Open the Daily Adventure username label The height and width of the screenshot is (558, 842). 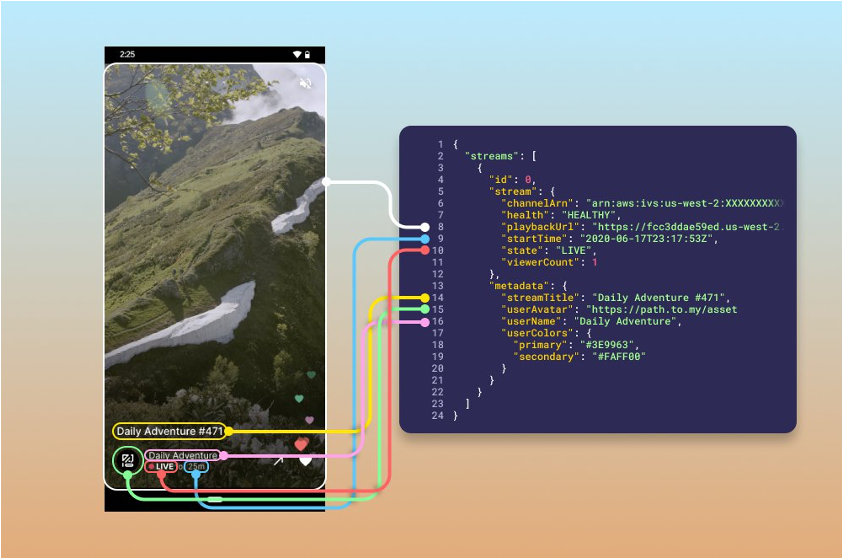[183, 455]
